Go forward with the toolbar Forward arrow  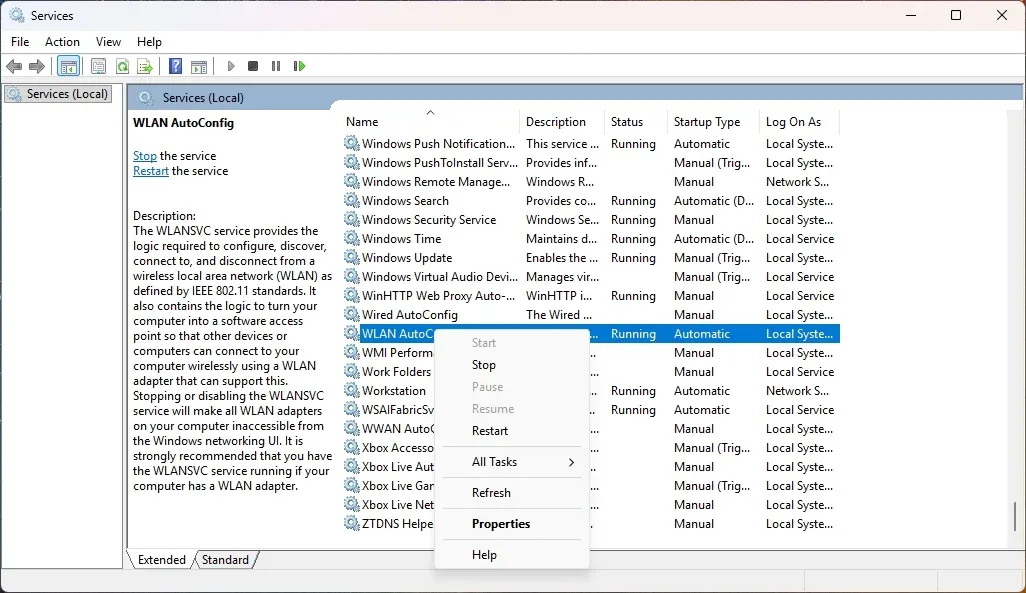[37, 66]
